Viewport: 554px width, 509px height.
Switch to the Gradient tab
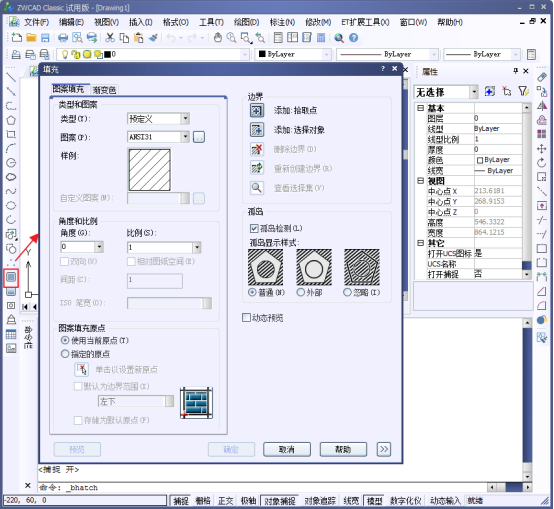point(104,90)
